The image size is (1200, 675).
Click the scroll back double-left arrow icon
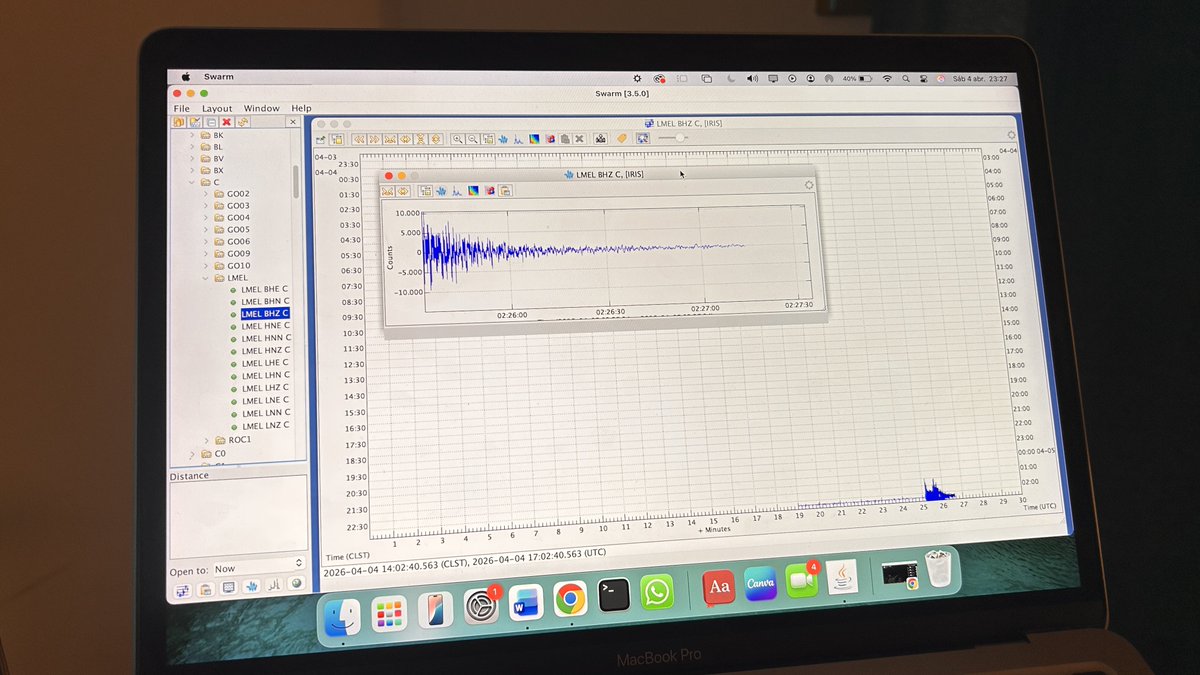(x=359, y=139)
